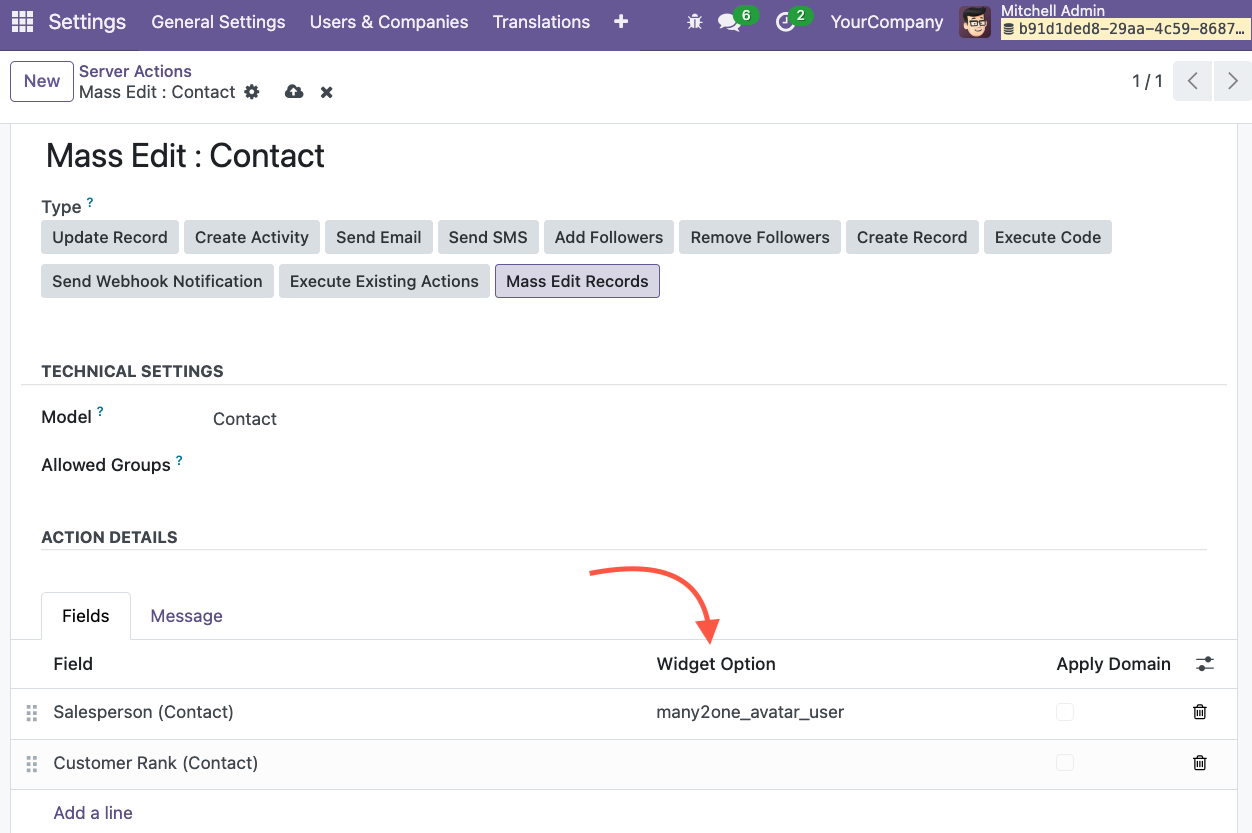Click the Settings app title
Screen dimensions: 1252x833
(x=87, y=21)
